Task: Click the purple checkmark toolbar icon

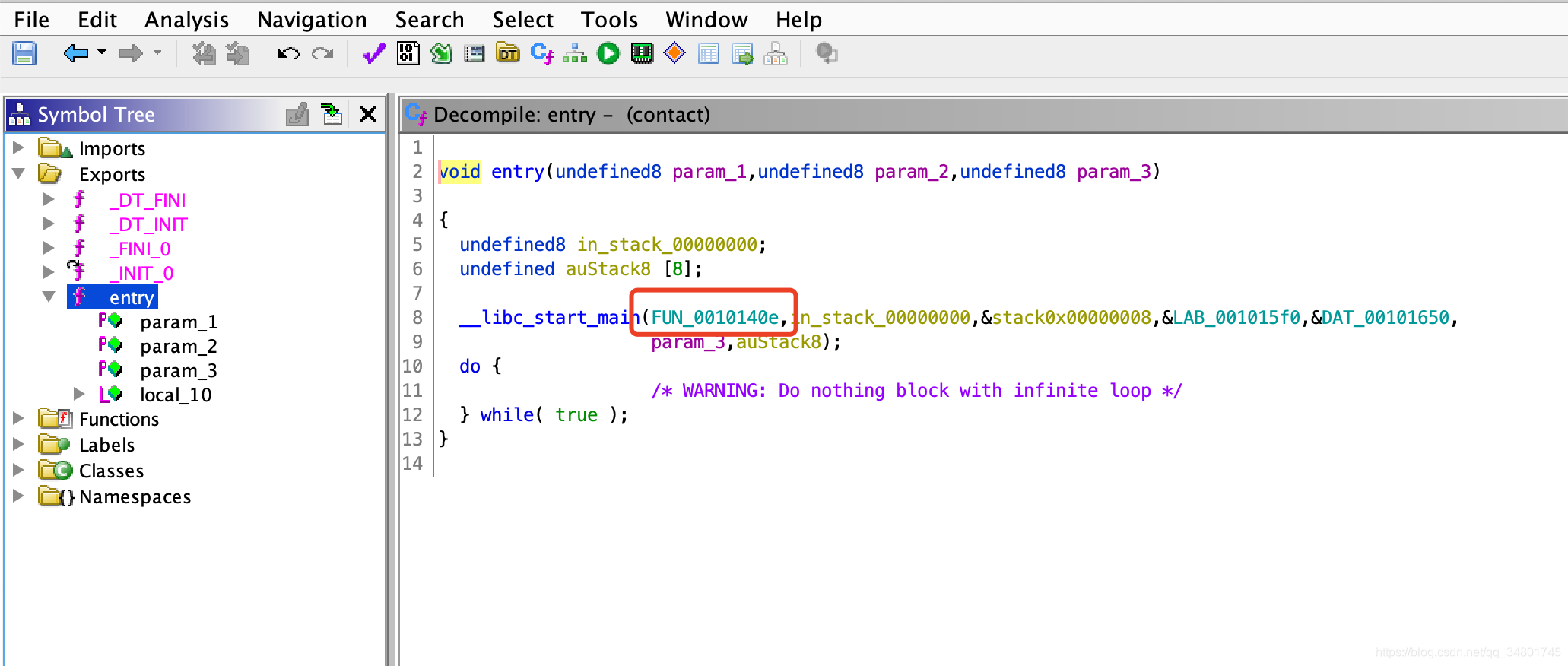Action: (x=374, y=53)
